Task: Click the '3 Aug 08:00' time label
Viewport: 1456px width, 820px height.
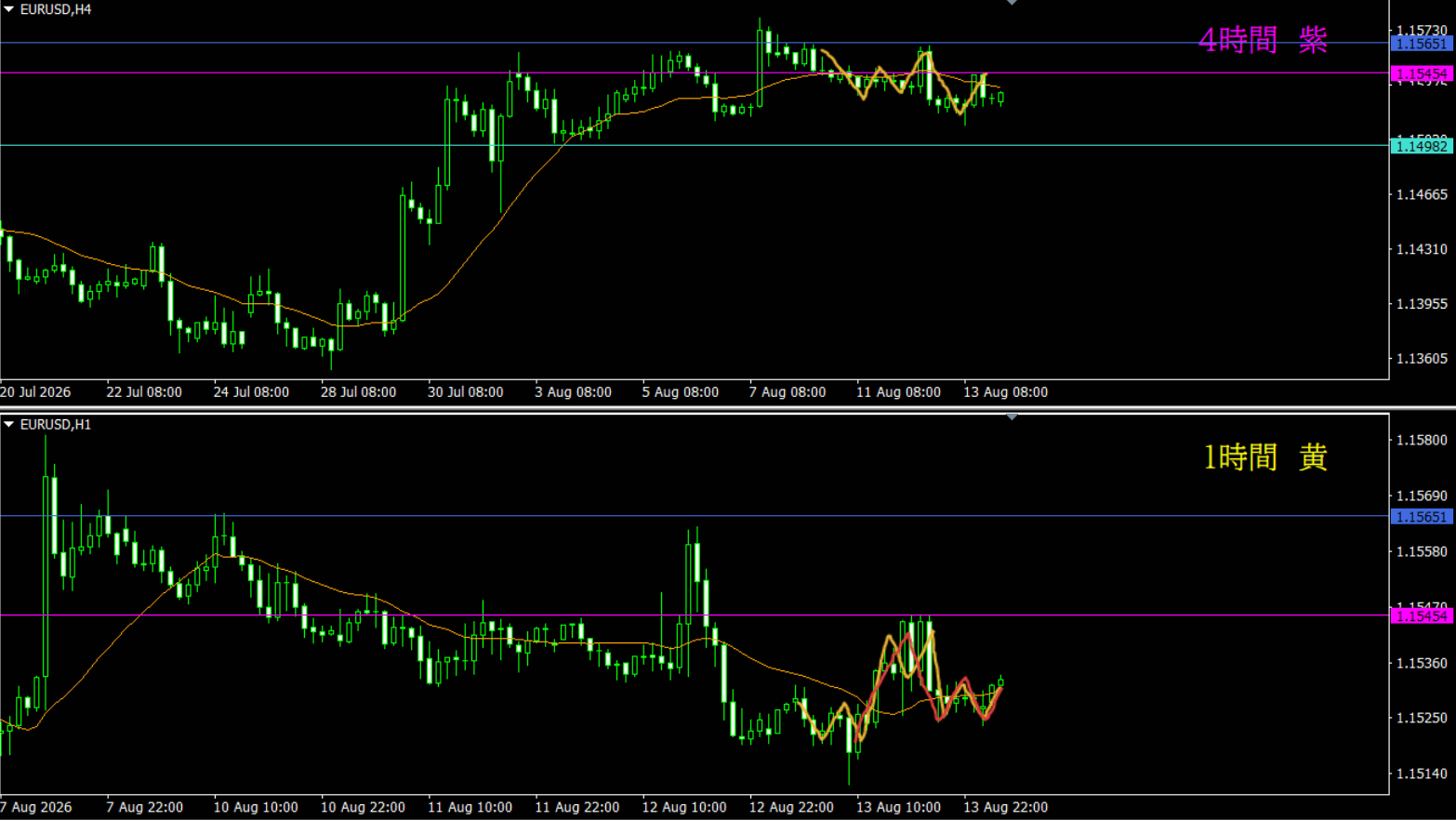Action: pyautogui.click(x=573, y=392)
